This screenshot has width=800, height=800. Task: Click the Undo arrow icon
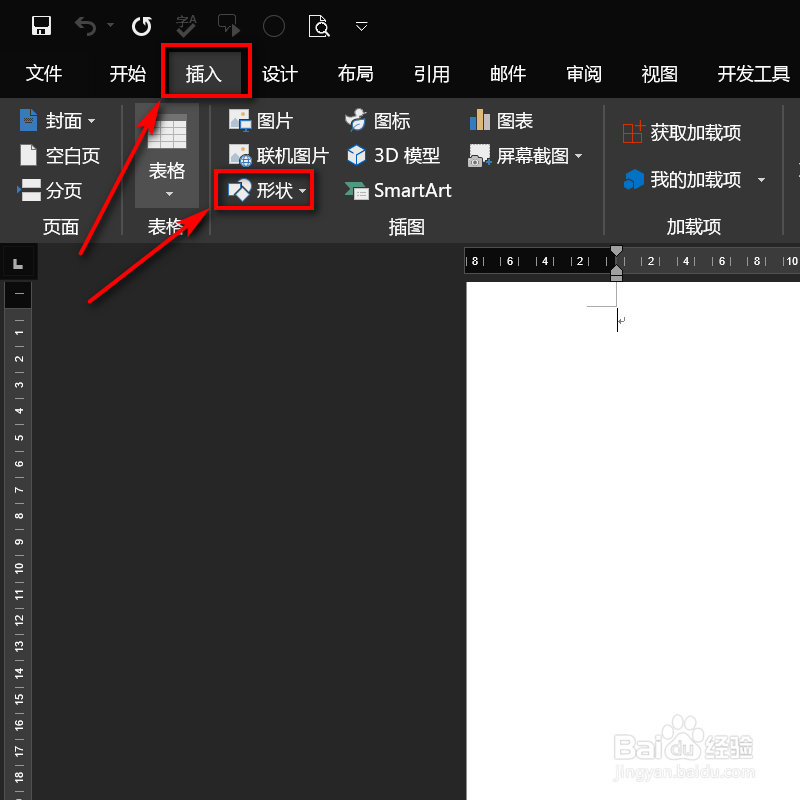tap(85, 26)
